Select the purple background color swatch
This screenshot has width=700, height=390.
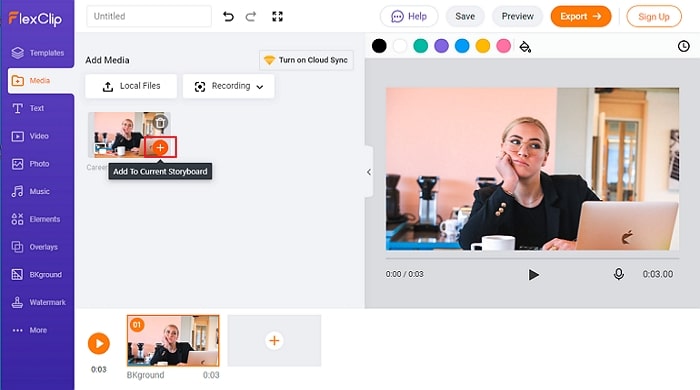[x=441, y=46]
